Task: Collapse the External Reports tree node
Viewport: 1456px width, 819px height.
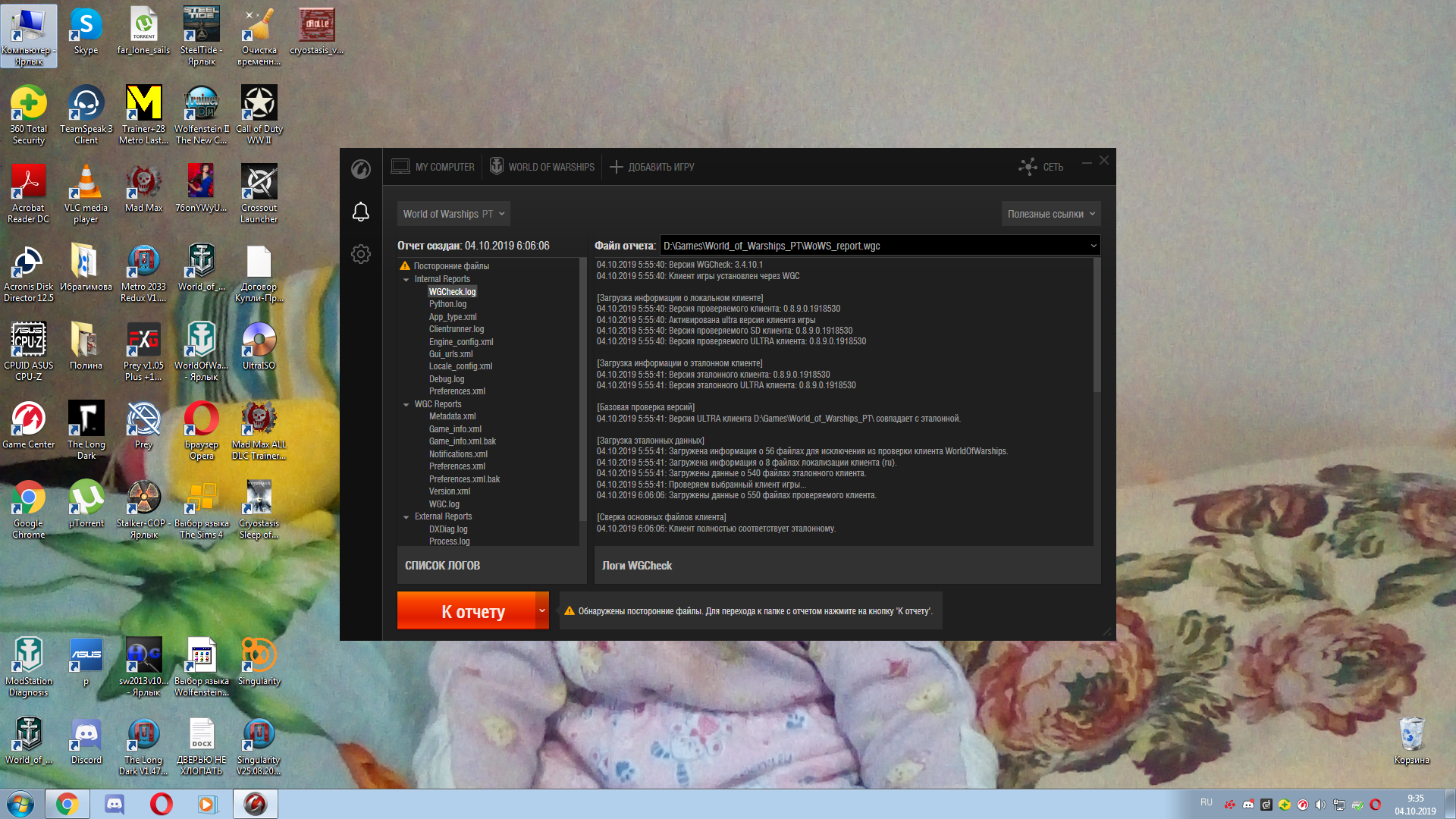Action: 406,517
